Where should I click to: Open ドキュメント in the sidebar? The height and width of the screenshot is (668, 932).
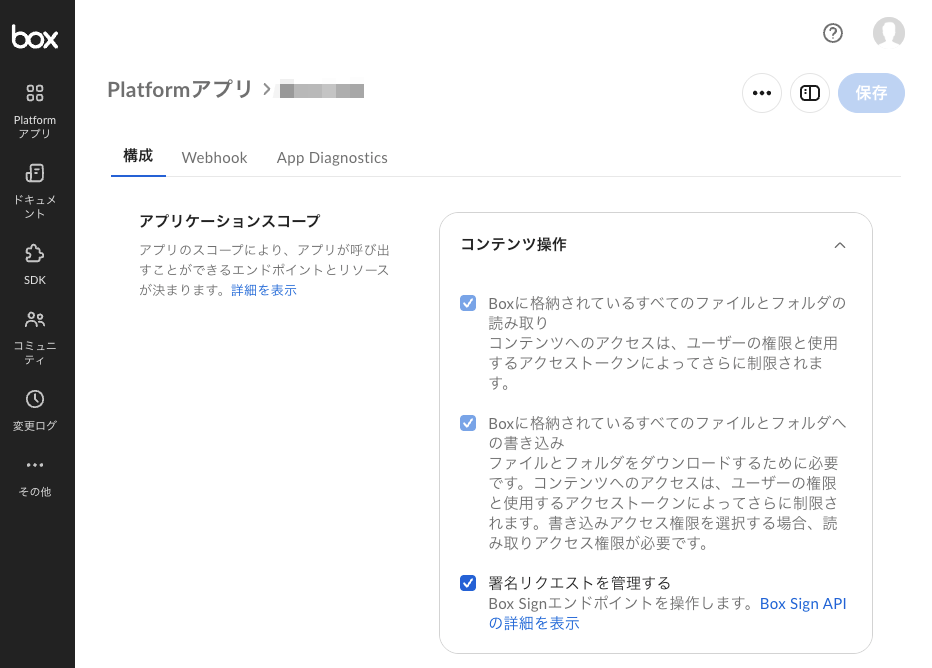coord(35,191)
